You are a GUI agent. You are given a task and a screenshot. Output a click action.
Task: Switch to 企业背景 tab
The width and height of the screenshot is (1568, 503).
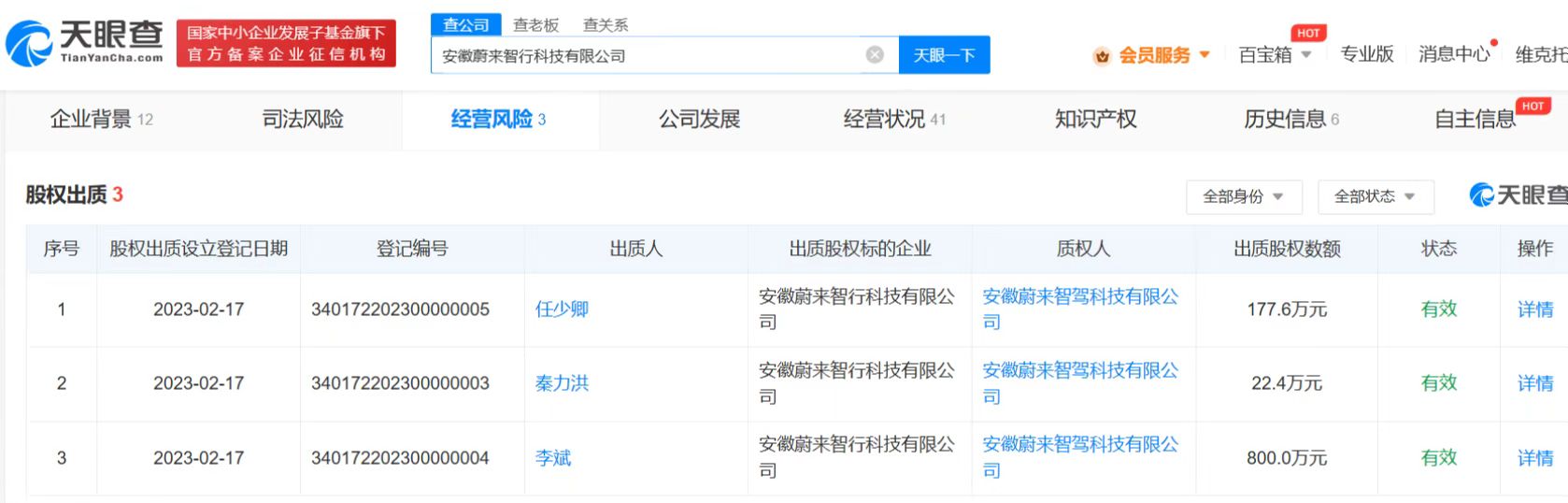pyautogui.click(x=101, y=119)
